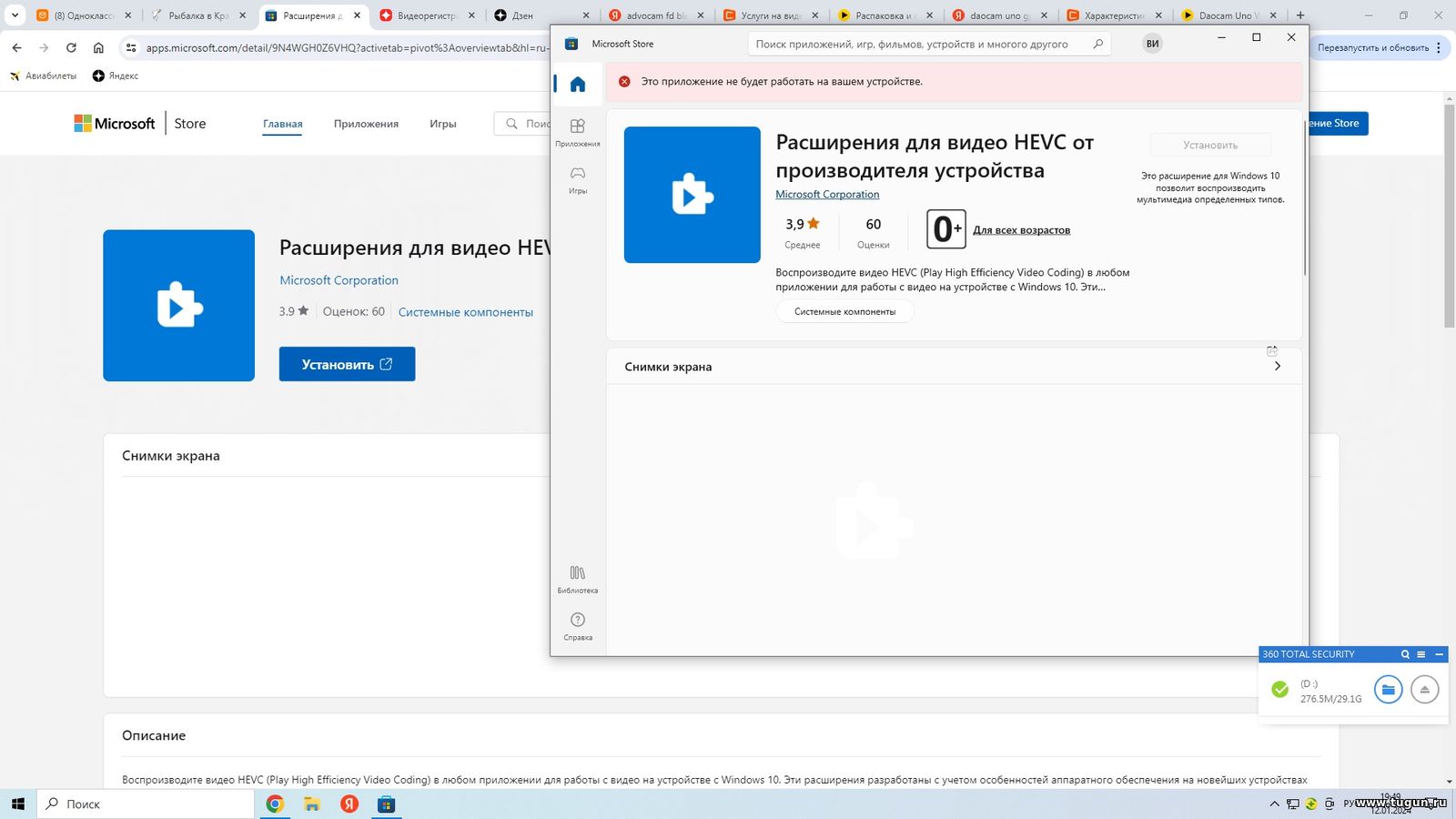Minimize the 360 Total Security popup

pos(1439,654)
